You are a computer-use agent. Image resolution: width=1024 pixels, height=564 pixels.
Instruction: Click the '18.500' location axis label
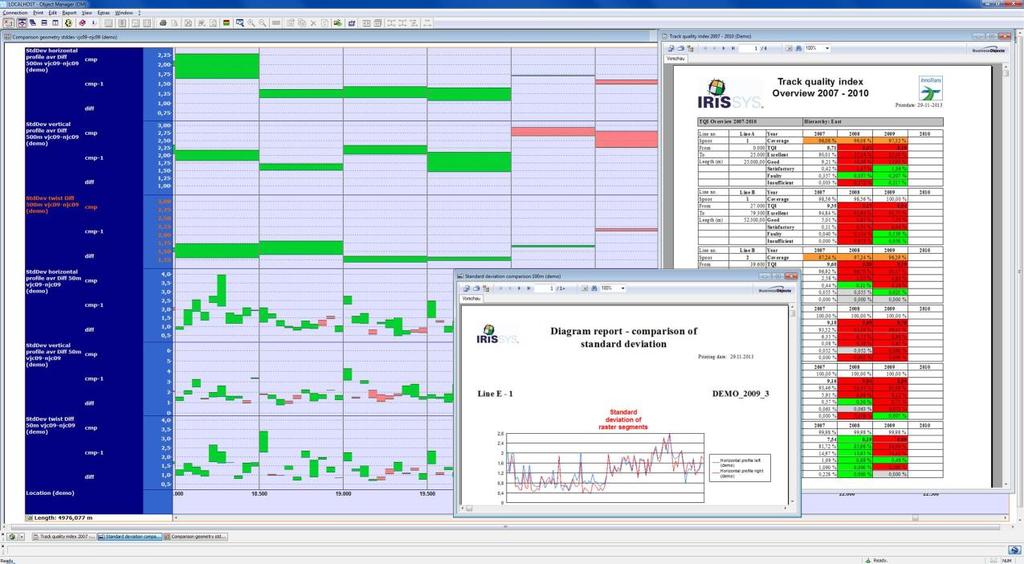(x=259, y=494)
